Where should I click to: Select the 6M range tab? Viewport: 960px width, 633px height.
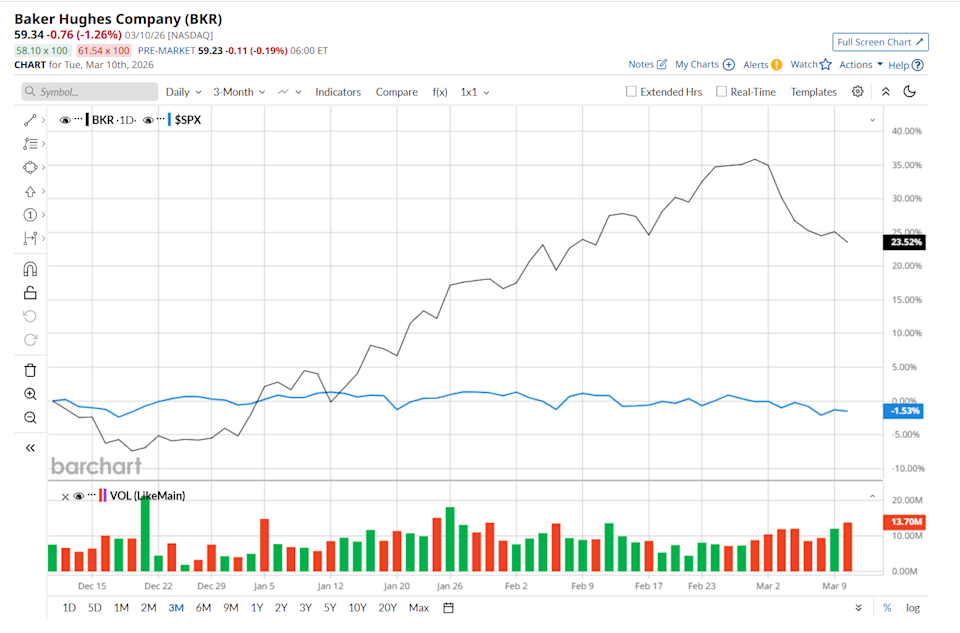click(203, 608)
